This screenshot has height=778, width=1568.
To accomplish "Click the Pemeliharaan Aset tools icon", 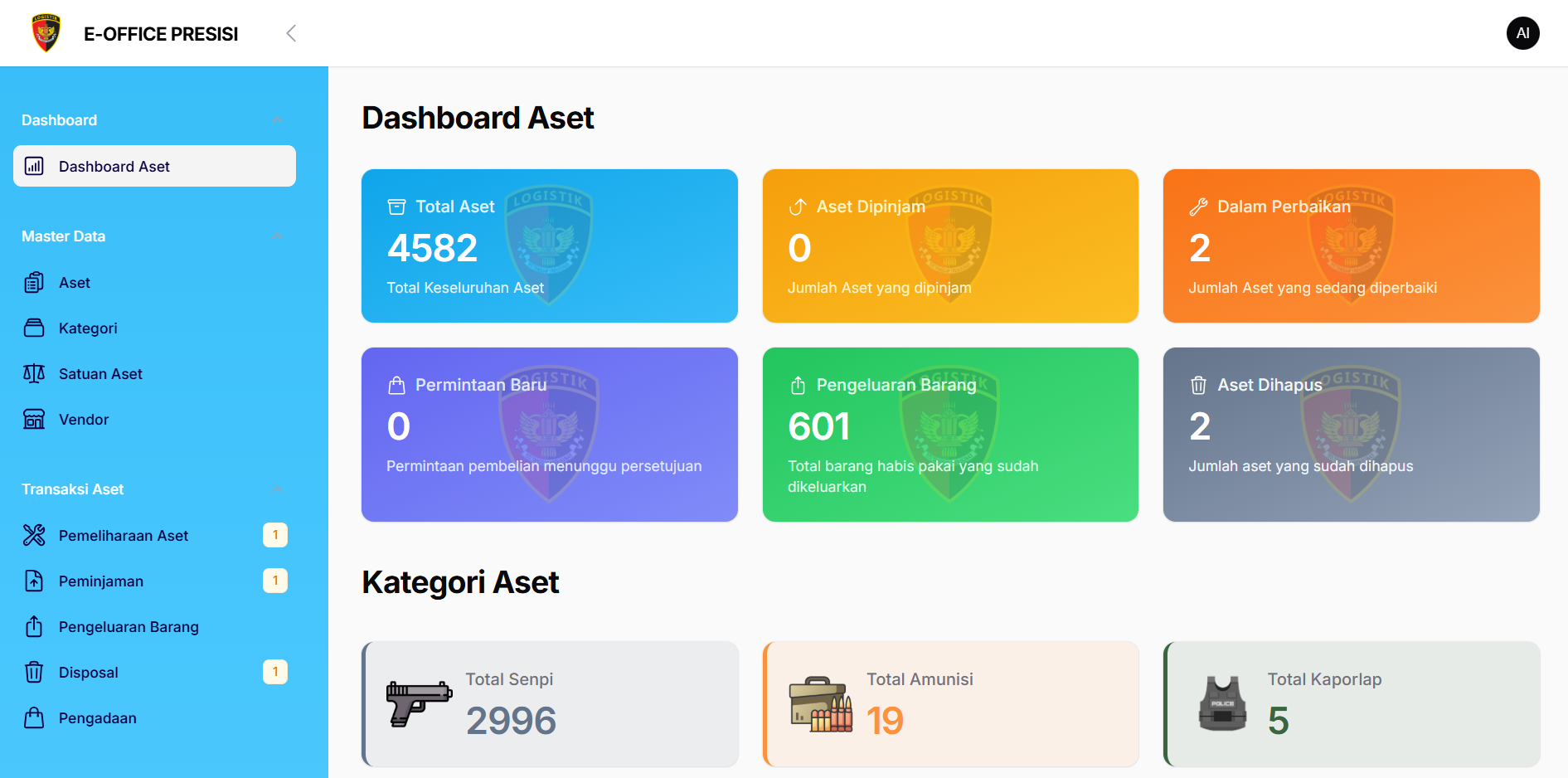I will point(34,536).
